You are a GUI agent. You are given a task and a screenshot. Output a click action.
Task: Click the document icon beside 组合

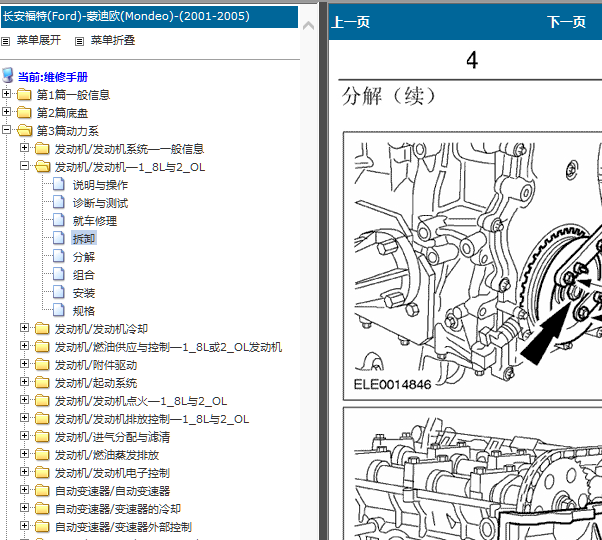point(59,274)
